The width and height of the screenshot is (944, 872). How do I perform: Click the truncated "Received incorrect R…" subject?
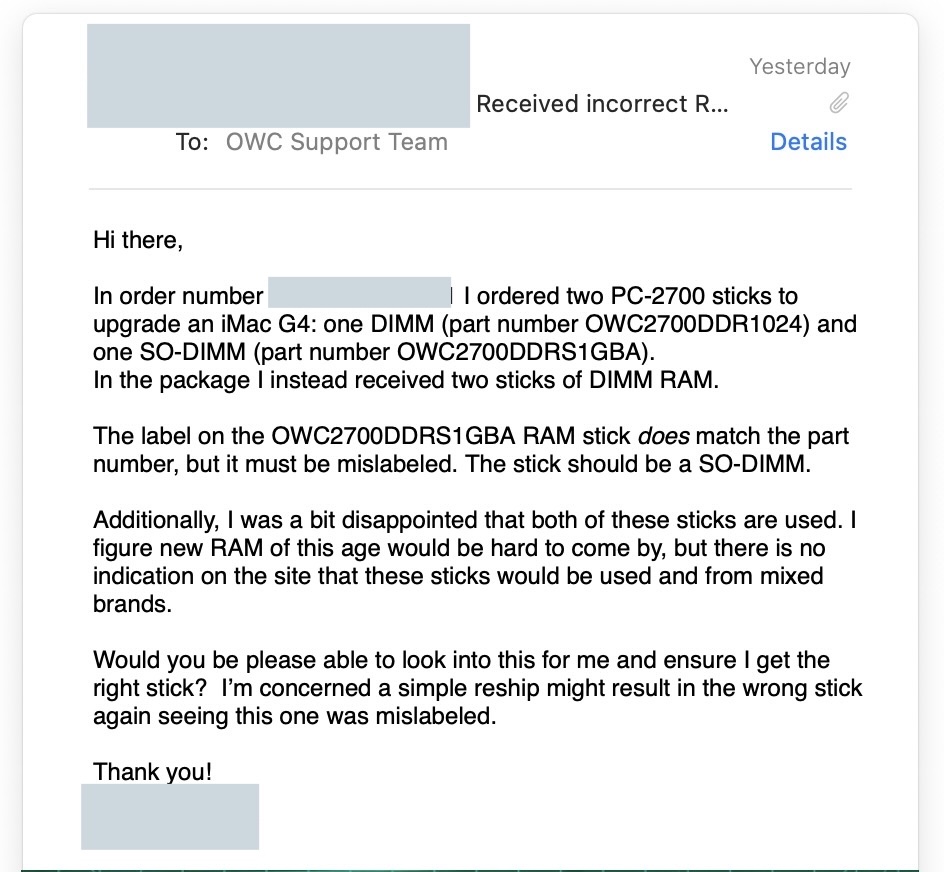tap(602, 104)
